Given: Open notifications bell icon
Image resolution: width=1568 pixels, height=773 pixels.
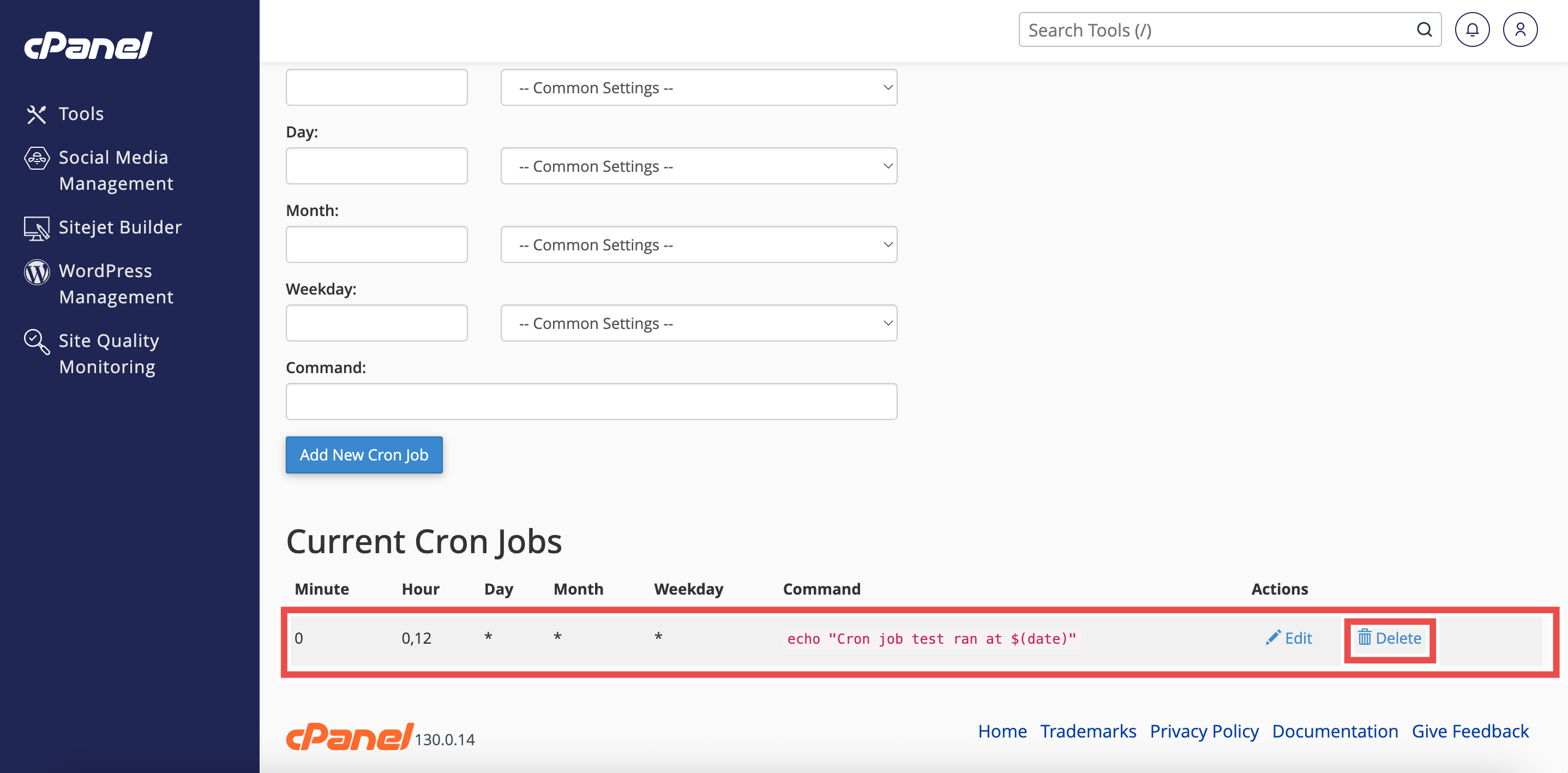Looking at the screenshot, I should tap(1472, 30).
